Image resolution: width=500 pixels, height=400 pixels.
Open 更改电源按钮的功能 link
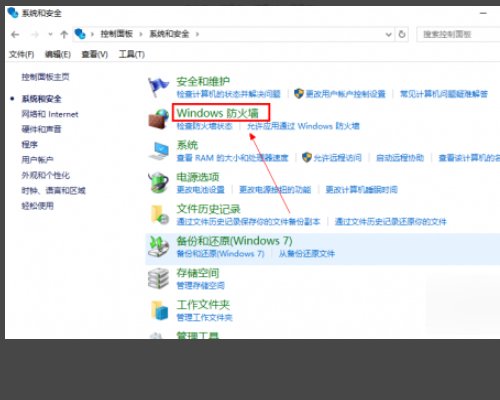[x=275, y=190]
